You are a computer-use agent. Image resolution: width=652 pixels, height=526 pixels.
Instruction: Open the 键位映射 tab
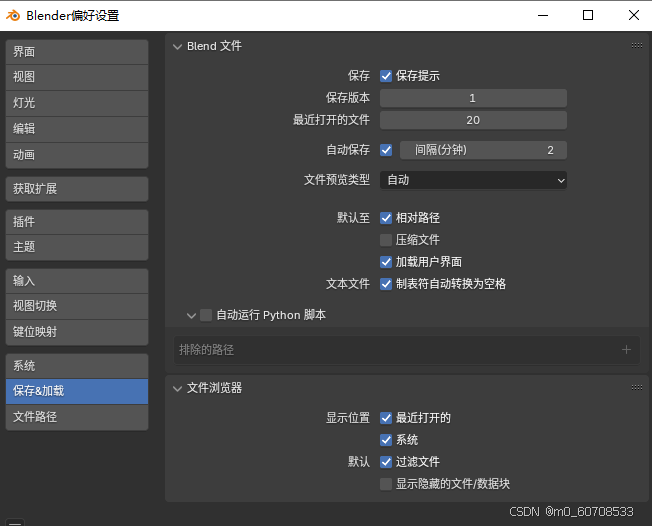coord(77,332)
